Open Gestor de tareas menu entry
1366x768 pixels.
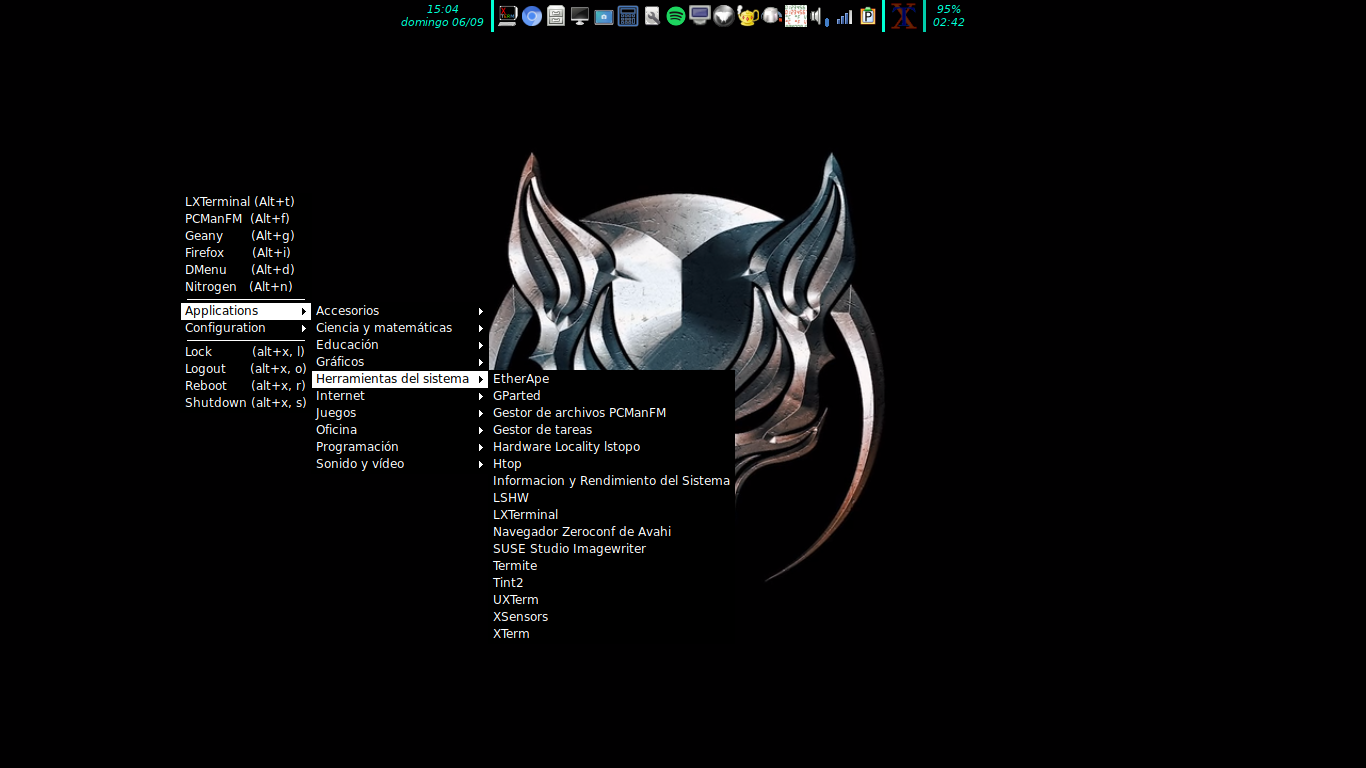[542, 430]
